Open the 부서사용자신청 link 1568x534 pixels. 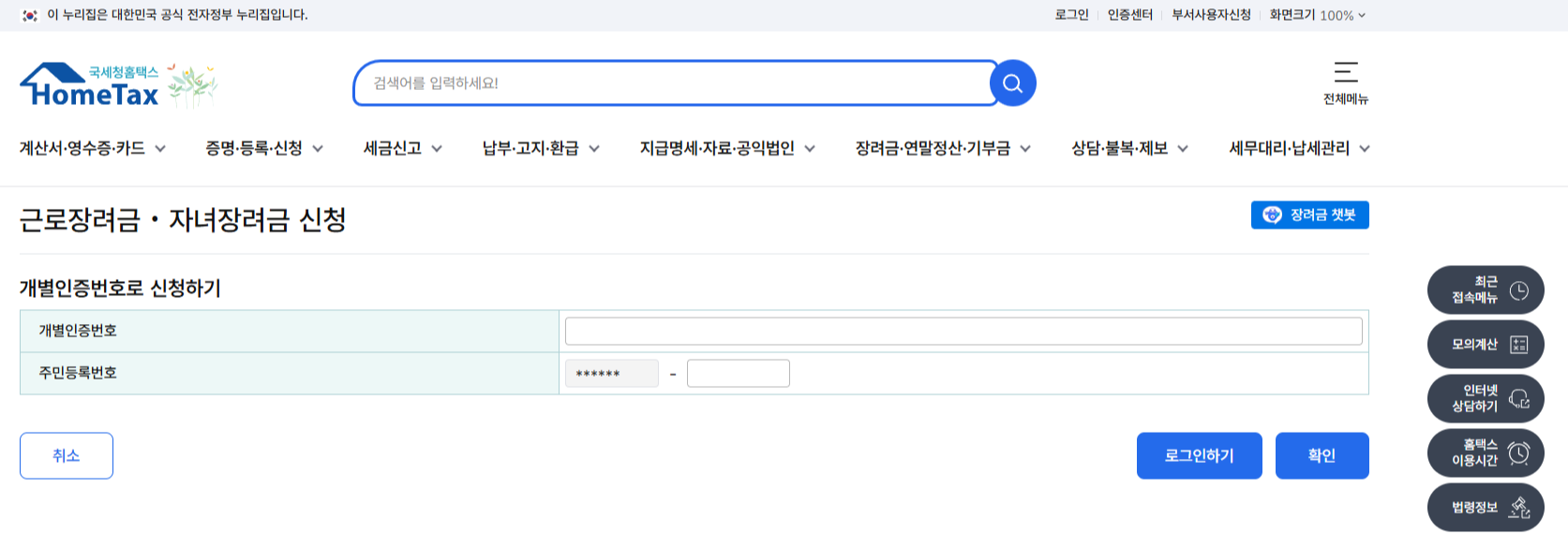pyautogui.click(x=1211, y=15)
